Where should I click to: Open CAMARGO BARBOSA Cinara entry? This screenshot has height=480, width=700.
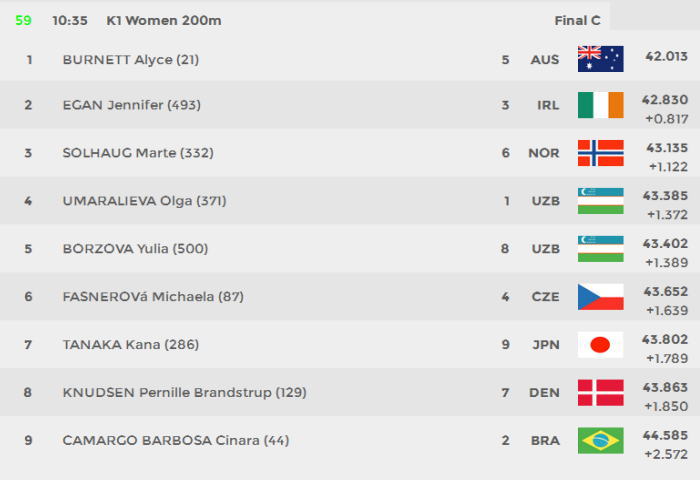pos(176,441)
